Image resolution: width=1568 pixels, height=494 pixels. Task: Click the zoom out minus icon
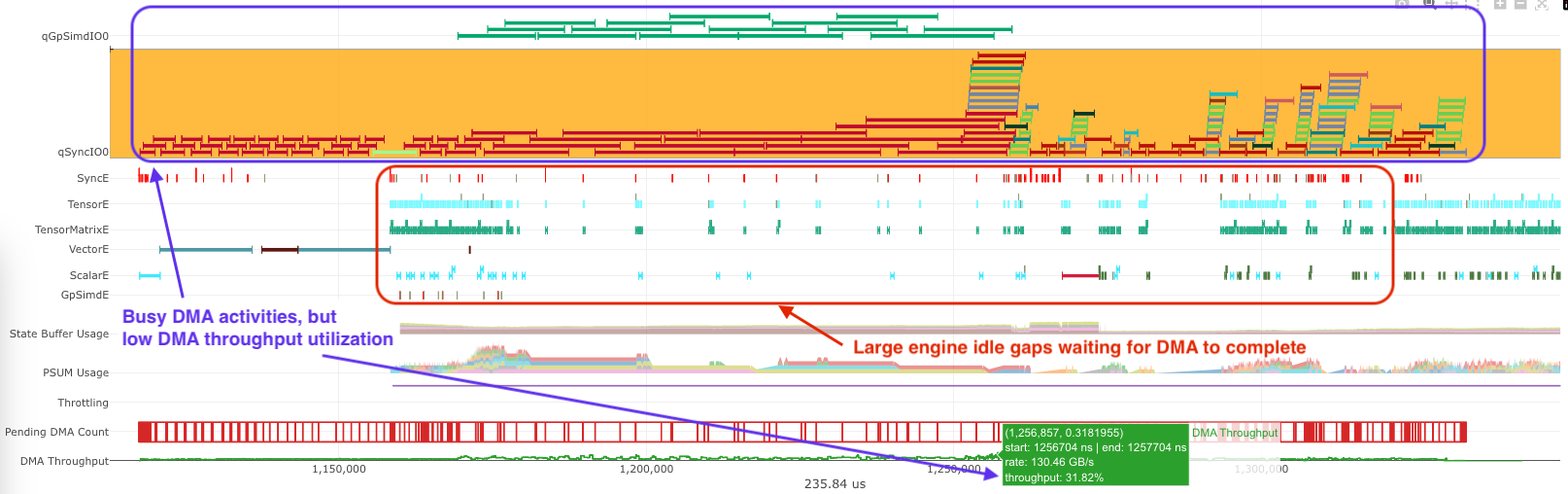pyautogui.click(x=1520, y=4)
